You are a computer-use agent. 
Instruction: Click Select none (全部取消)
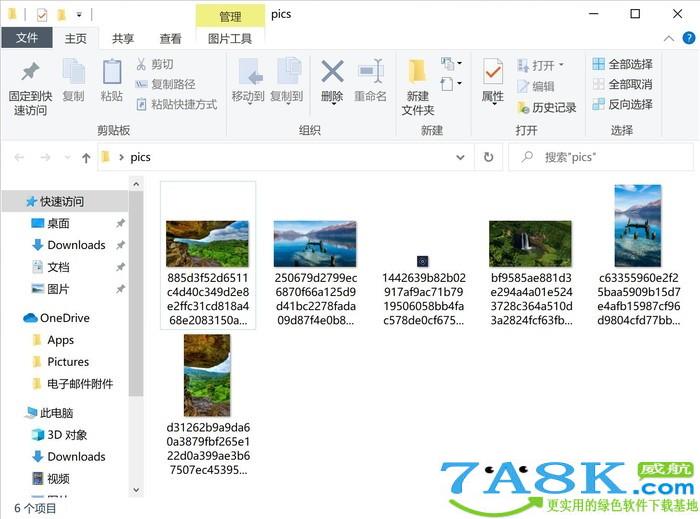(x=622, y=84)
